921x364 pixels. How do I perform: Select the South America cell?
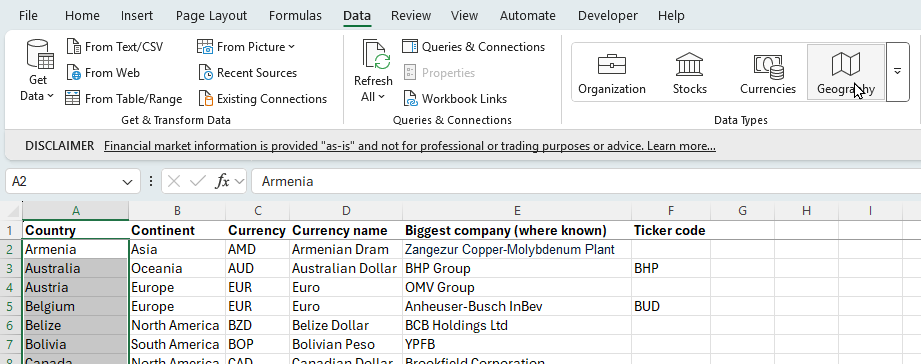[177, 344]
